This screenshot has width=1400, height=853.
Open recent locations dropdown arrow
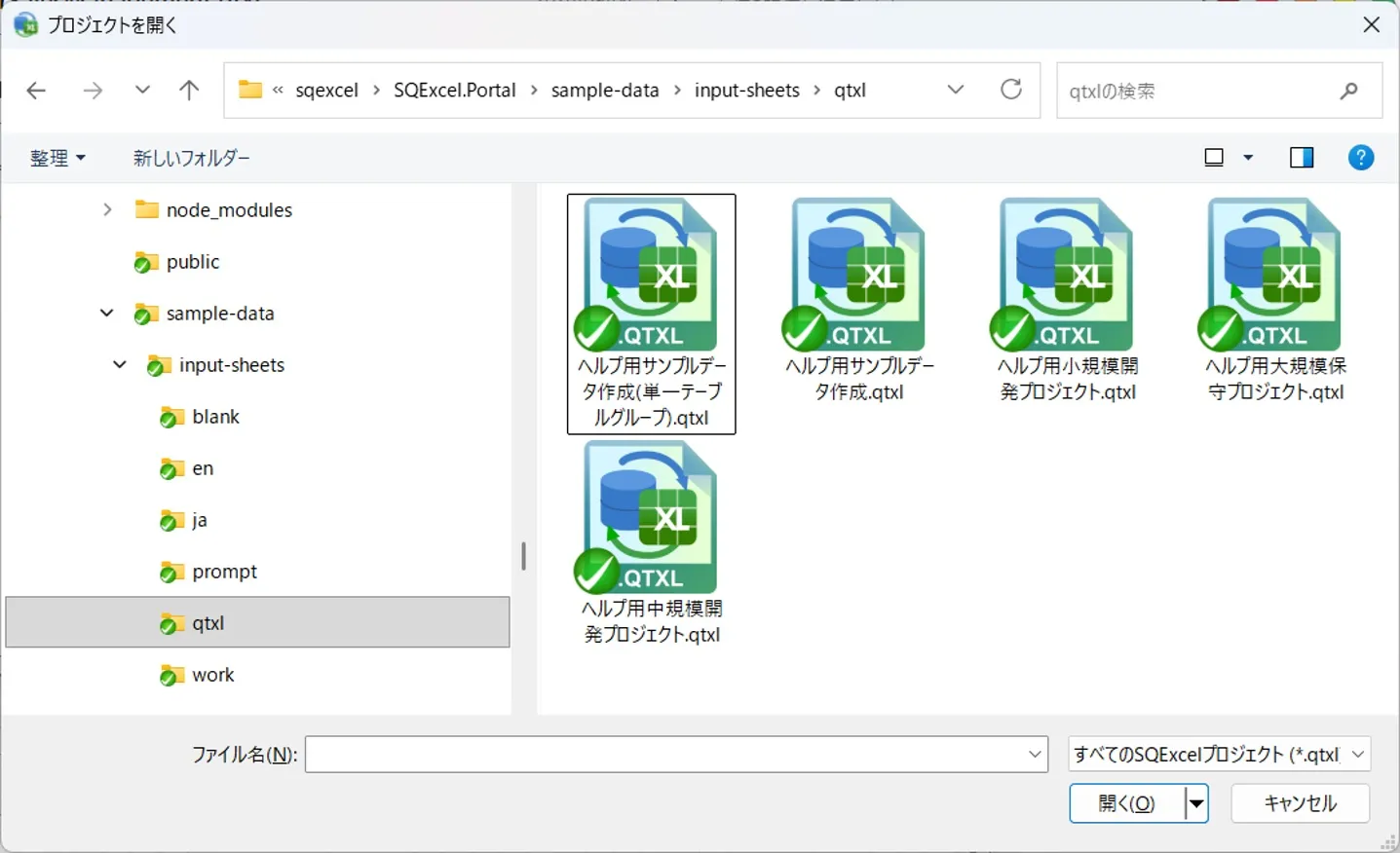(142, 90)
